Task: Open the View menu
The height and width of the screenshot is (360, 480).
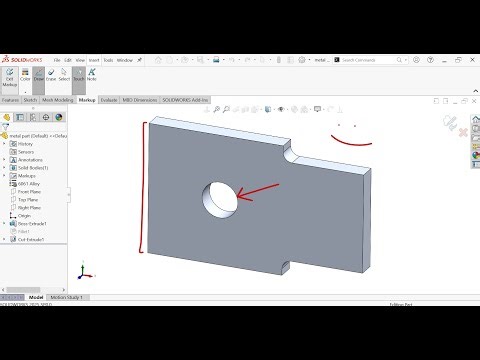Action: tap(80, 60)
